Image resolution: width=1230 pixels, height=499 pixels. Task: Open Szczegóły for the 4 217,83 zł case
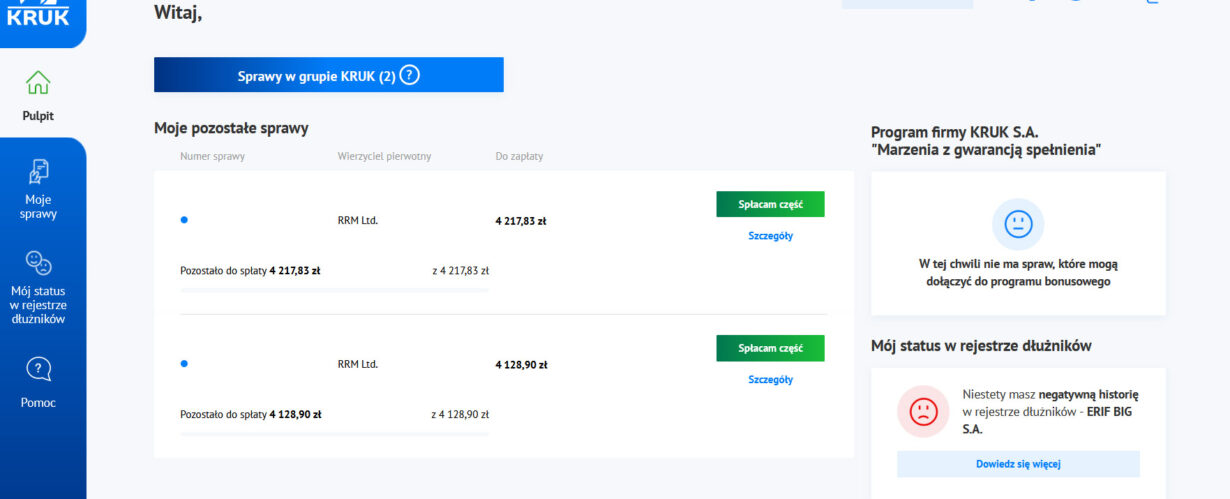tap(770, 236)
